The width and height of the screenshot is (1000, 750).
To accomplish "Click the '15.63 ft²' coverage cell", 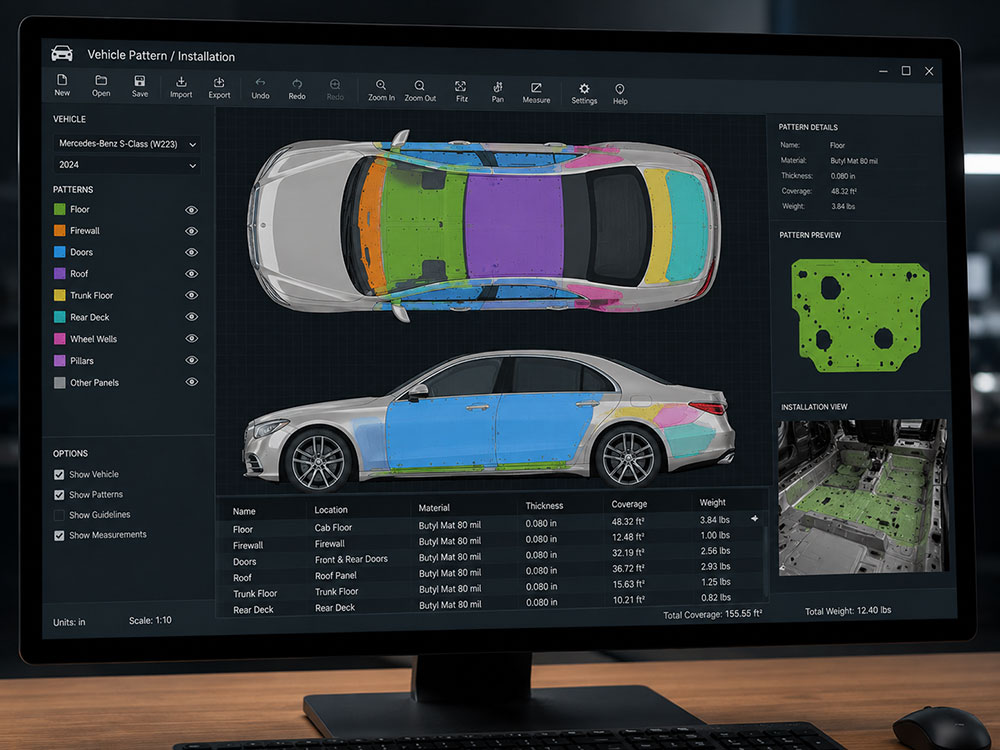I will (628, 584).
